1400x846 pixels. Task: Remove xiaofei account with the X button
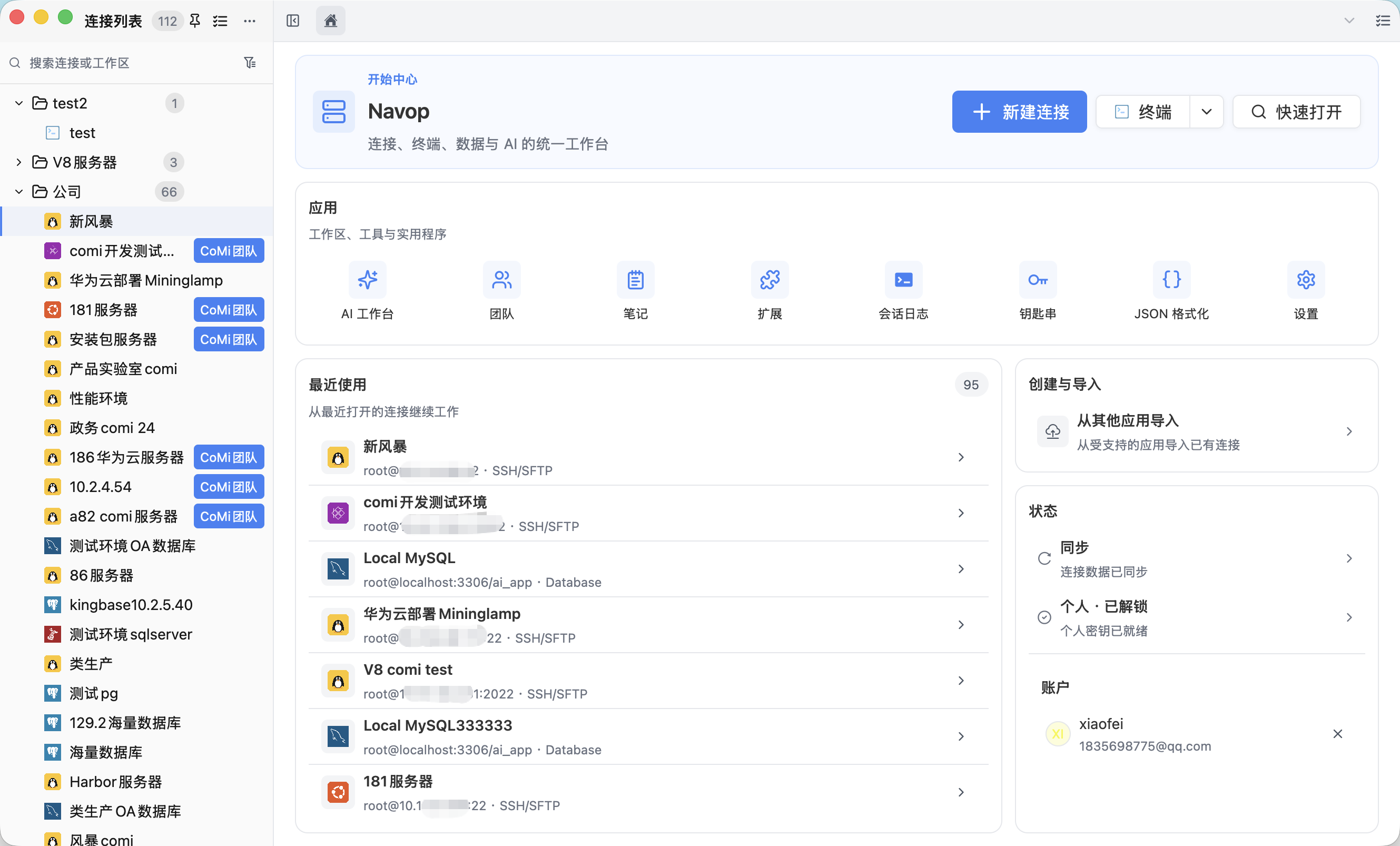(x=1338, y=735)
